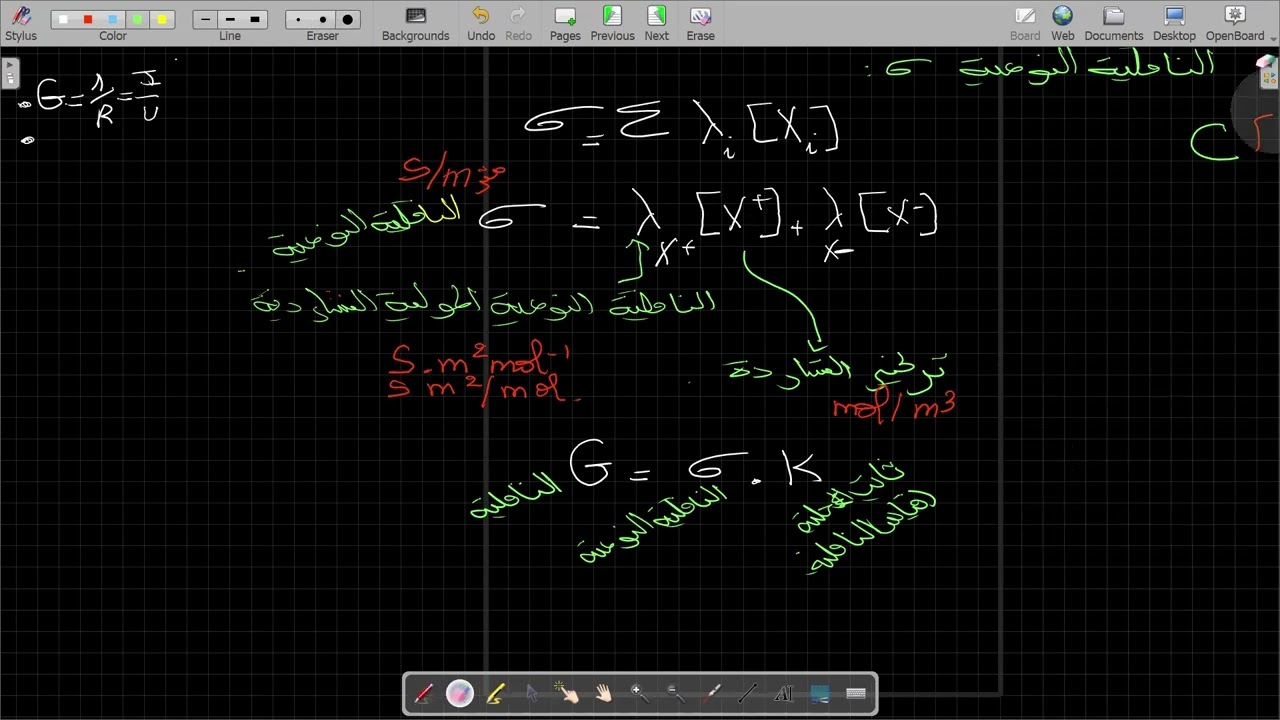Undo the last stroke
The width and height of the screenshot is (1280, 720).
(x=481, y=23)
